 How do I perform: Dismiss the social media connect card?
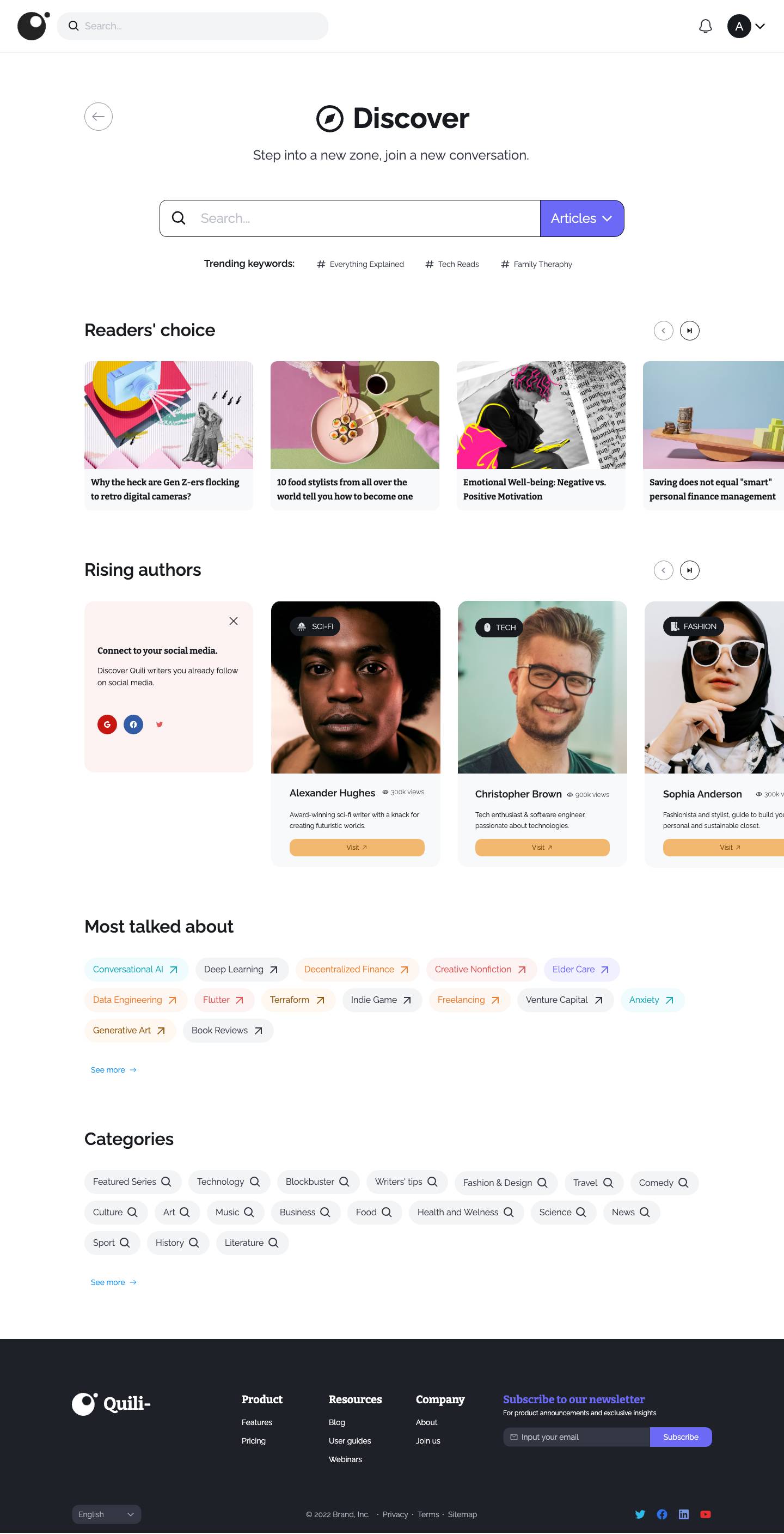click(x=234, y=621)
